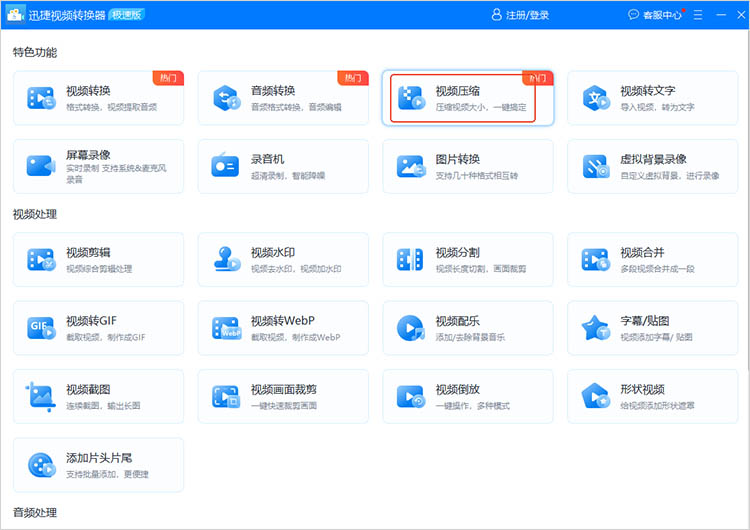Viewport: 750px width, 530px height.
Task: Click the 字幕/贴图 title text
Action: click(645, 320)
